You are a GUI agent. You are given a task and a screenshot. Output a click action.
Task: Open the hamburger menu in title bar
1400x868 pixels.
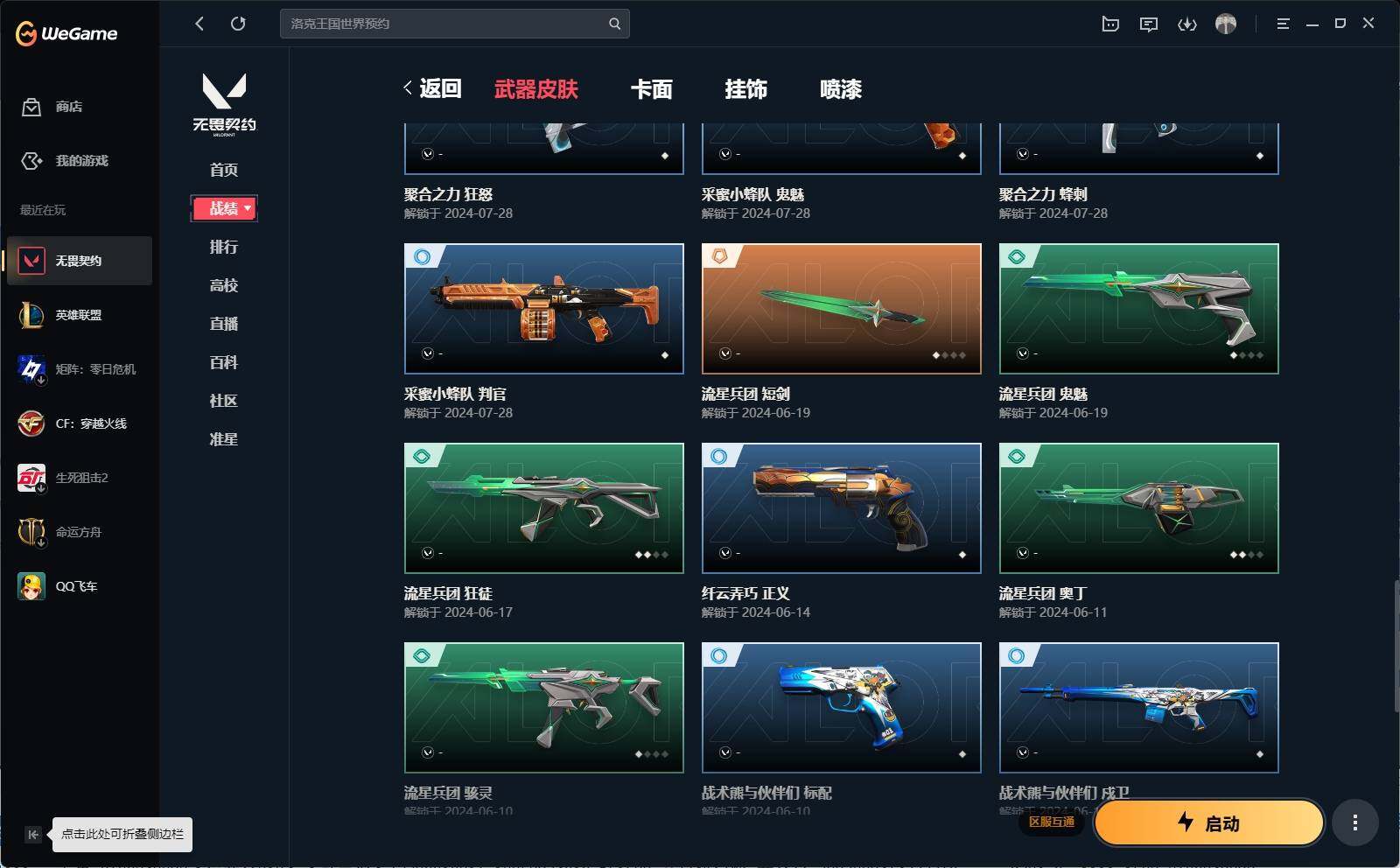[1283, 24]
